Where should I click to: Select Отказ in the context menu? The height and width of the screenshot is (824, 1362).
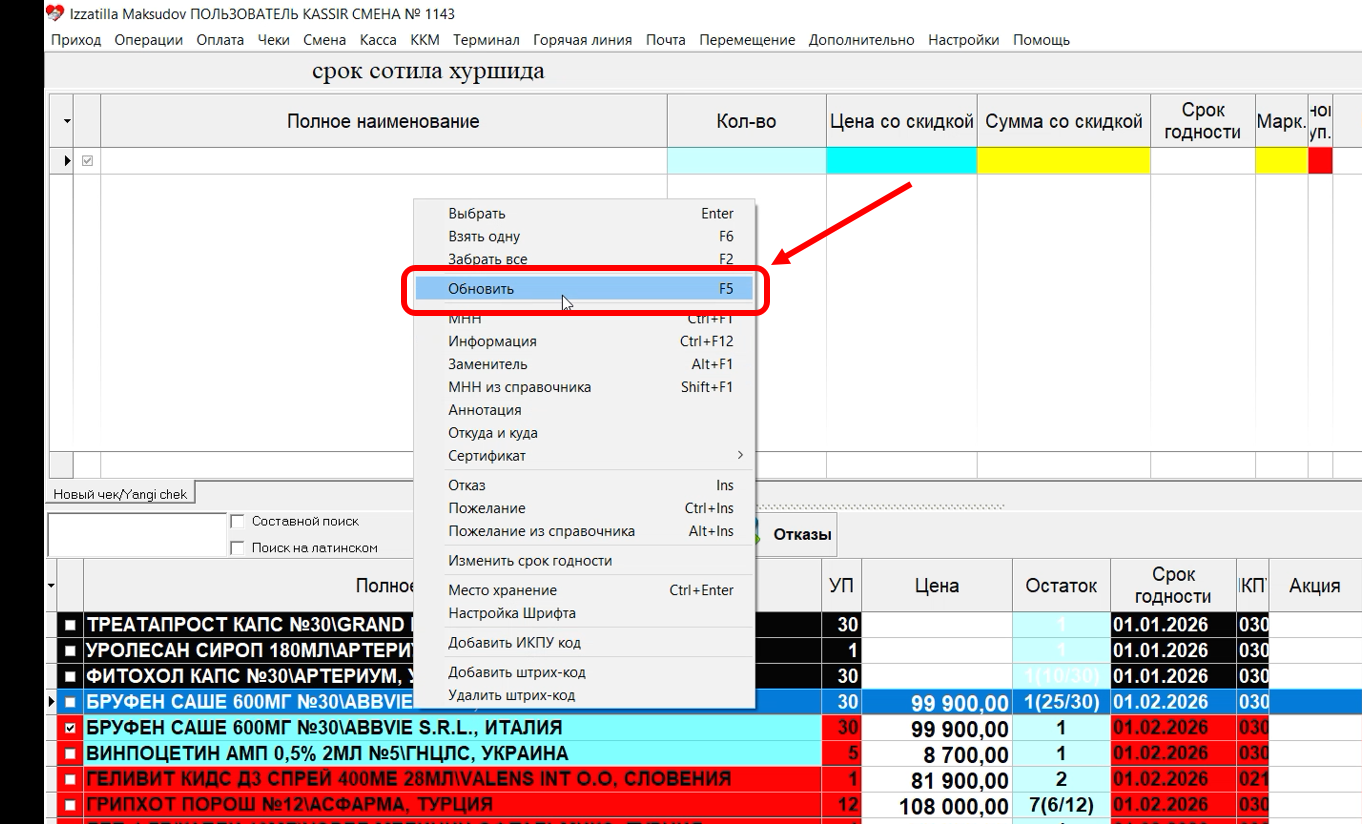[584, 485]
